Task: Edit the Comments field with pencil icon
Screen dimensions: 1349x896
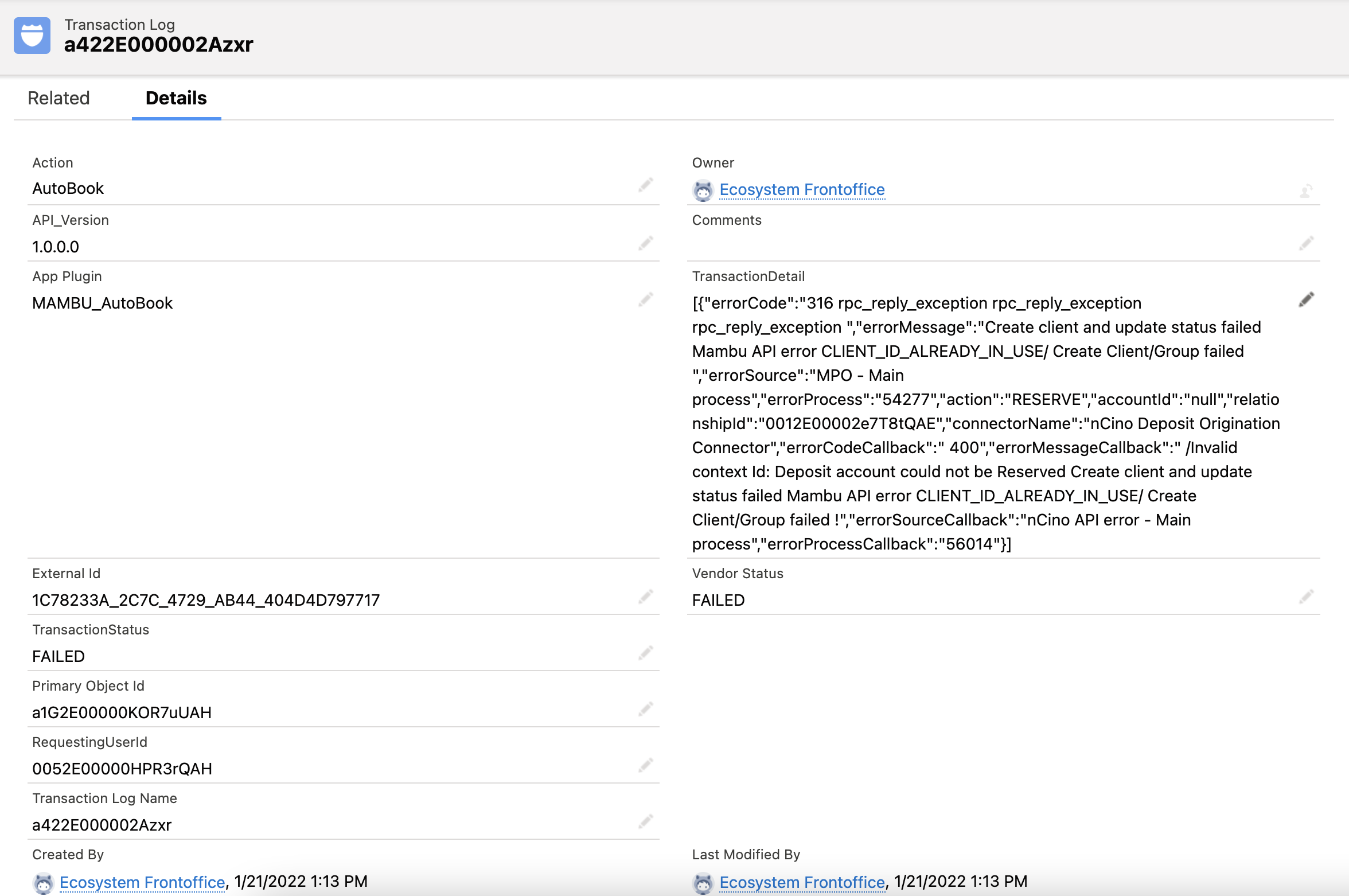Action: click(1307, 243)
